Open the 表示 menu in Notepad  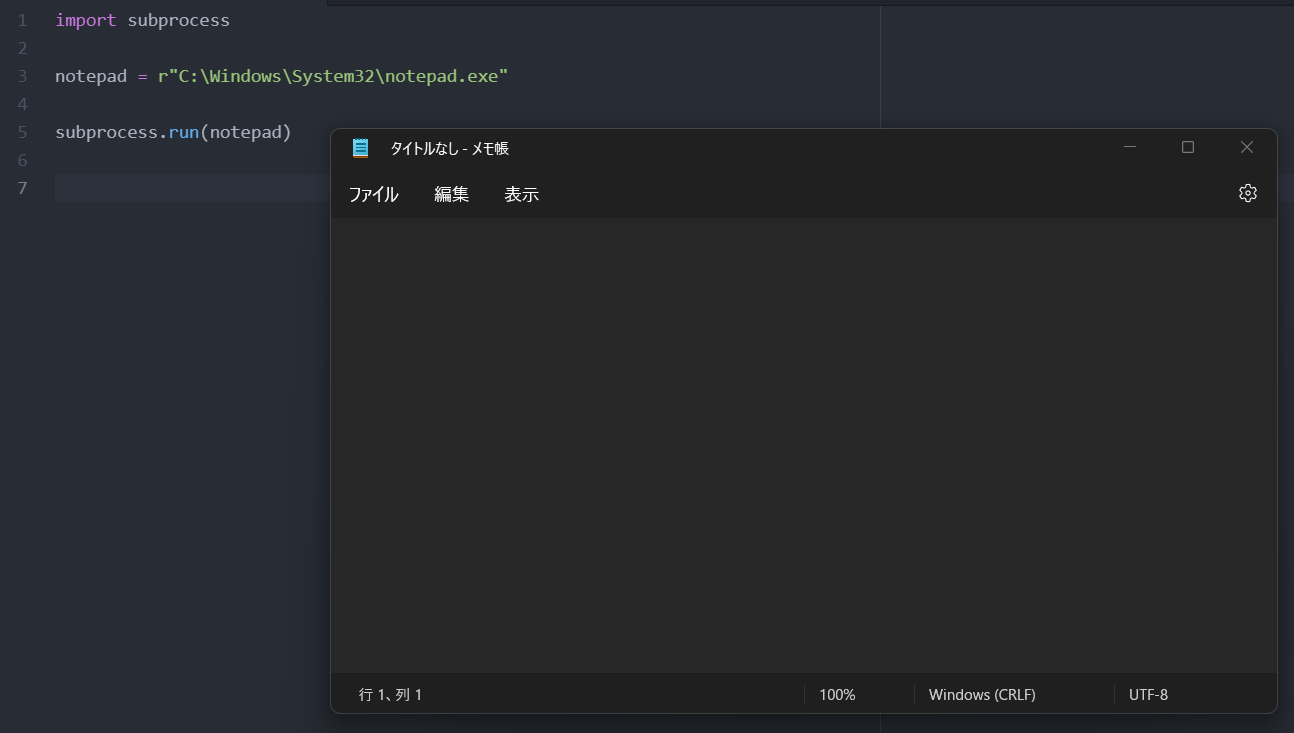point(521,194)
